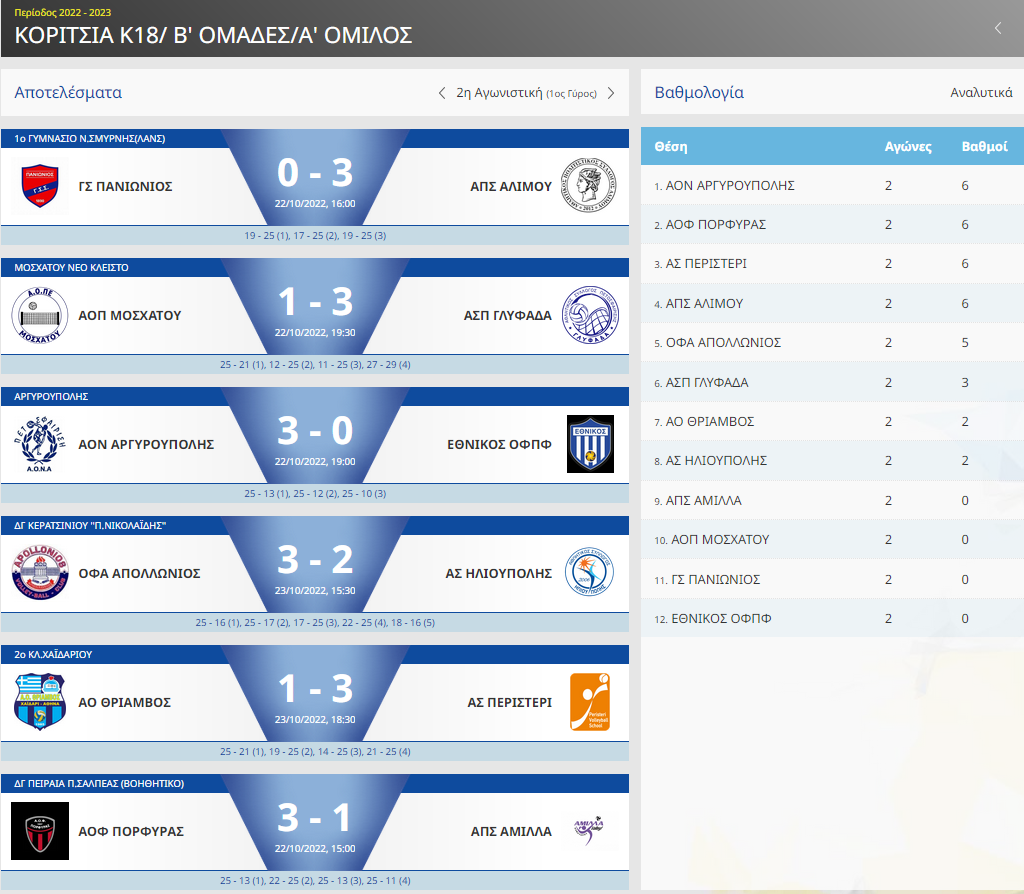Select ΑΠΣ ΑΜΙΛΛΑ team name in results
The image size is (1024, 894).
click(x=511, y=831)
